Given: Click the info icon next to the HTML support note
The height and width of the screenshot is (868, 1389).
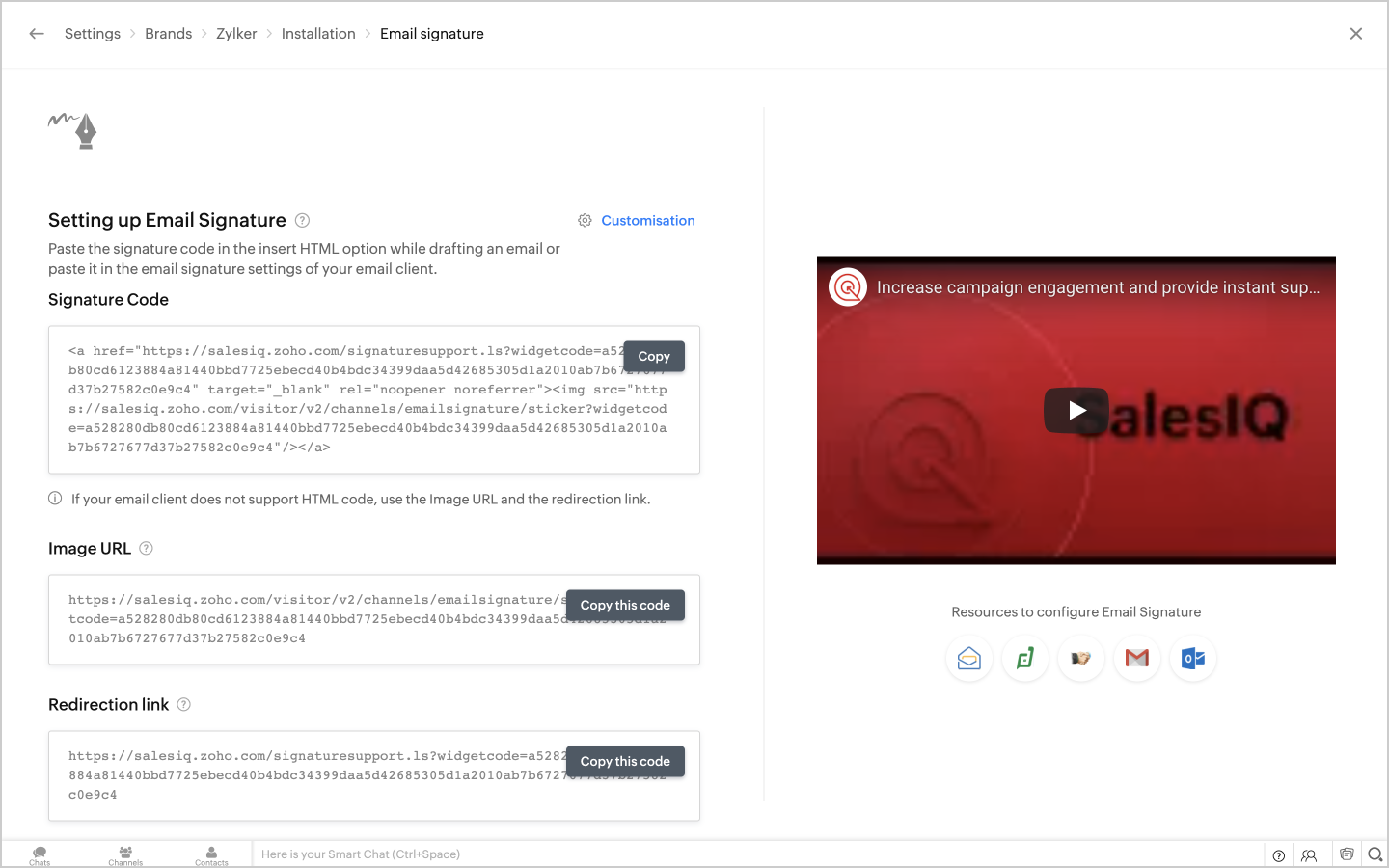Looking at the screenshot, I should [55, 499].
